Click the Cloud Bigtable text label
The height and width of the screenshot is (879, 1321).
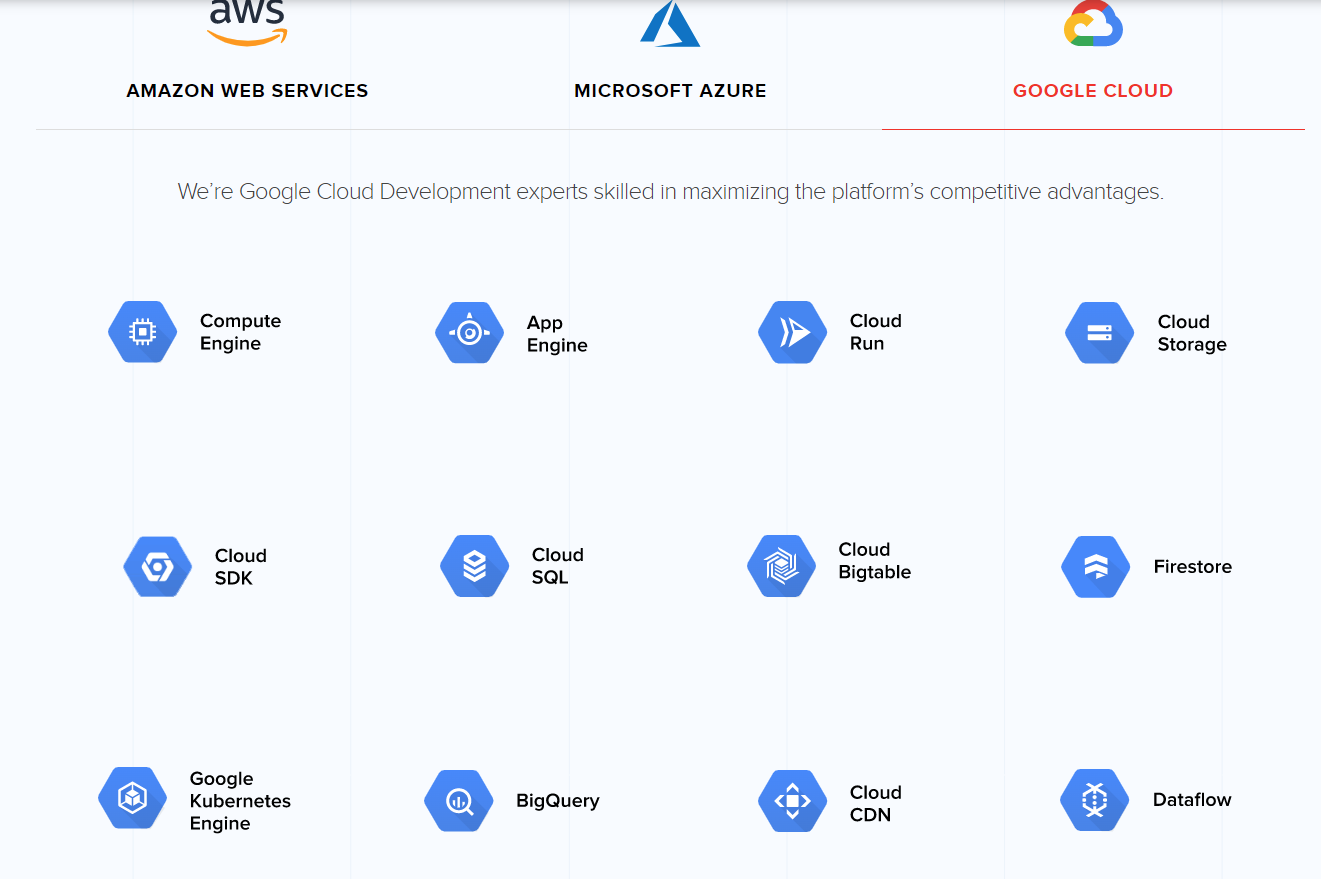874,561
